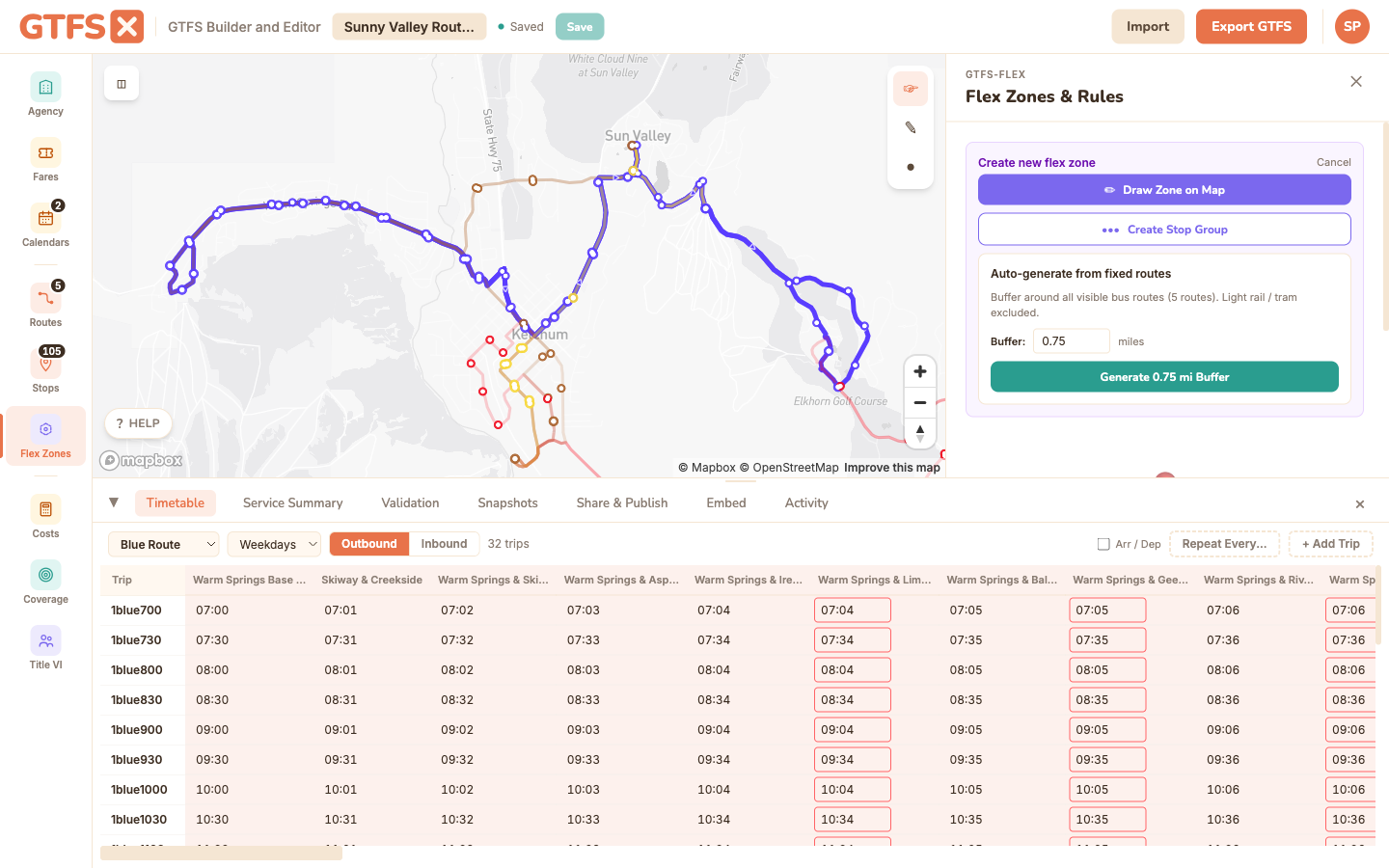Click the 09:05 Warm Springs & Gee... cell for 1blue900
The width and height of the screenshot is (1389, 868).
1107,730
